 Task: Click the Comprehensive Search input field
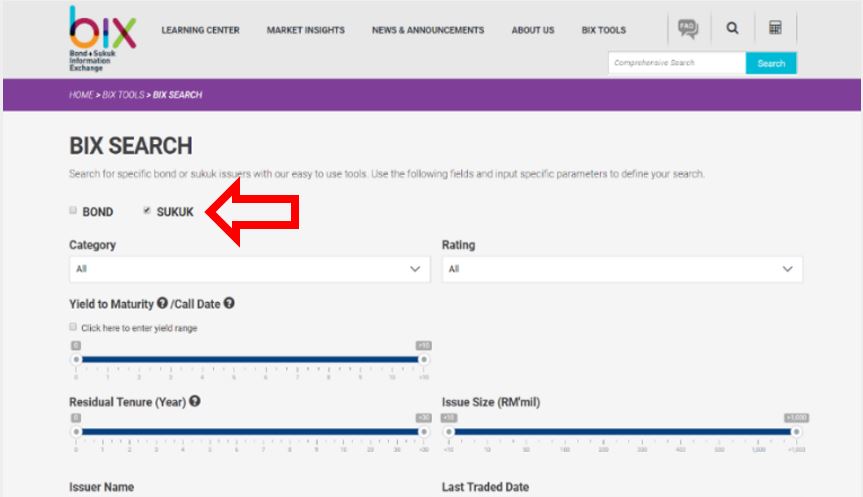677,63
